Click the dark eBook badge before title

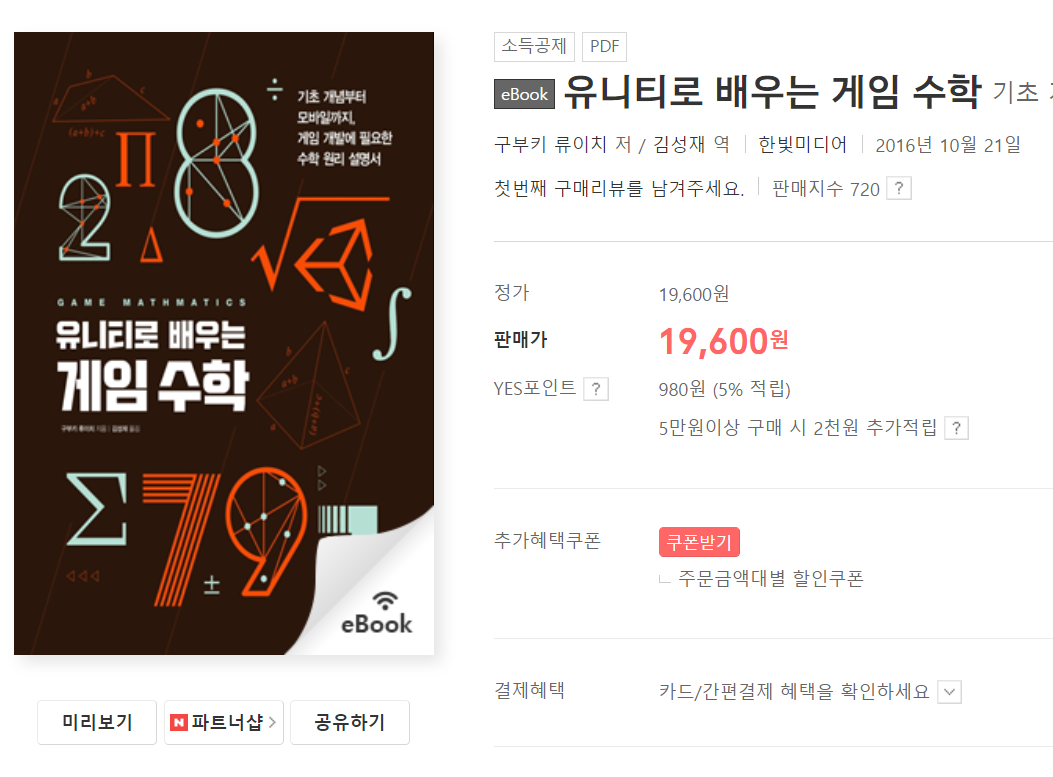coord(524,94)
